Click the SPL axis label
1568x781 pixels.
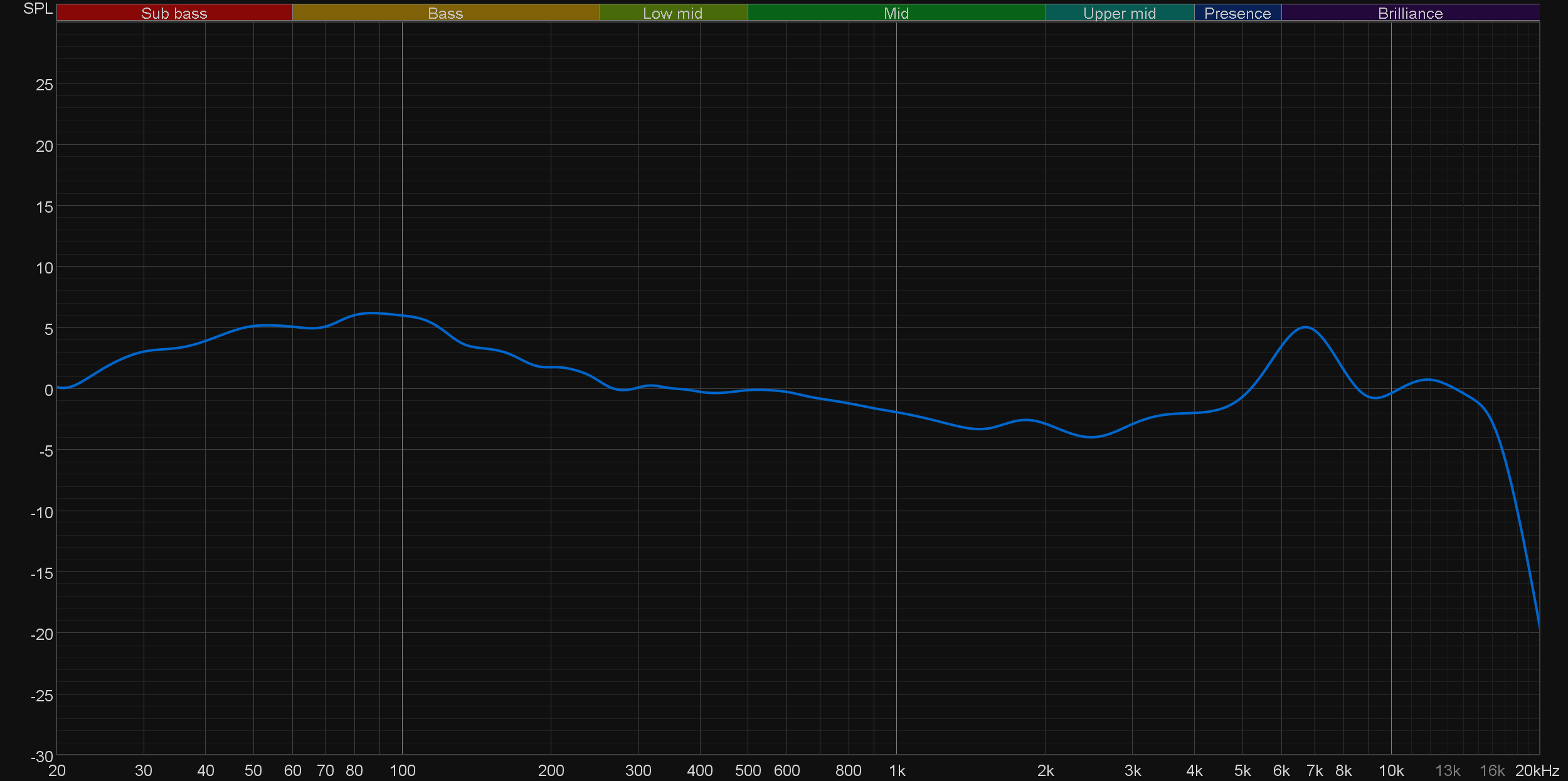click(38, 9)
